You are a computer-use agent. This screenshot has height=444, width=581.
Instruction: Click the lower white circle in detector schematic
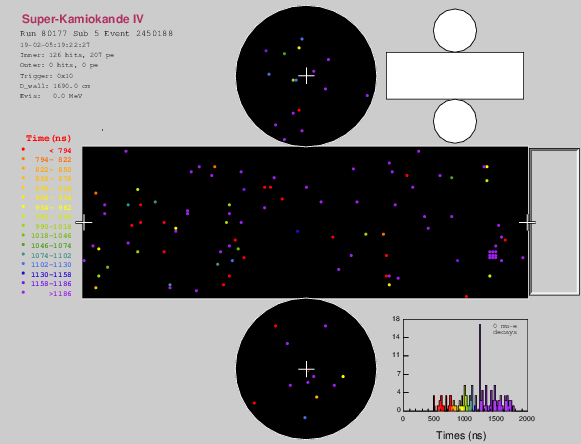coord(455,121)
